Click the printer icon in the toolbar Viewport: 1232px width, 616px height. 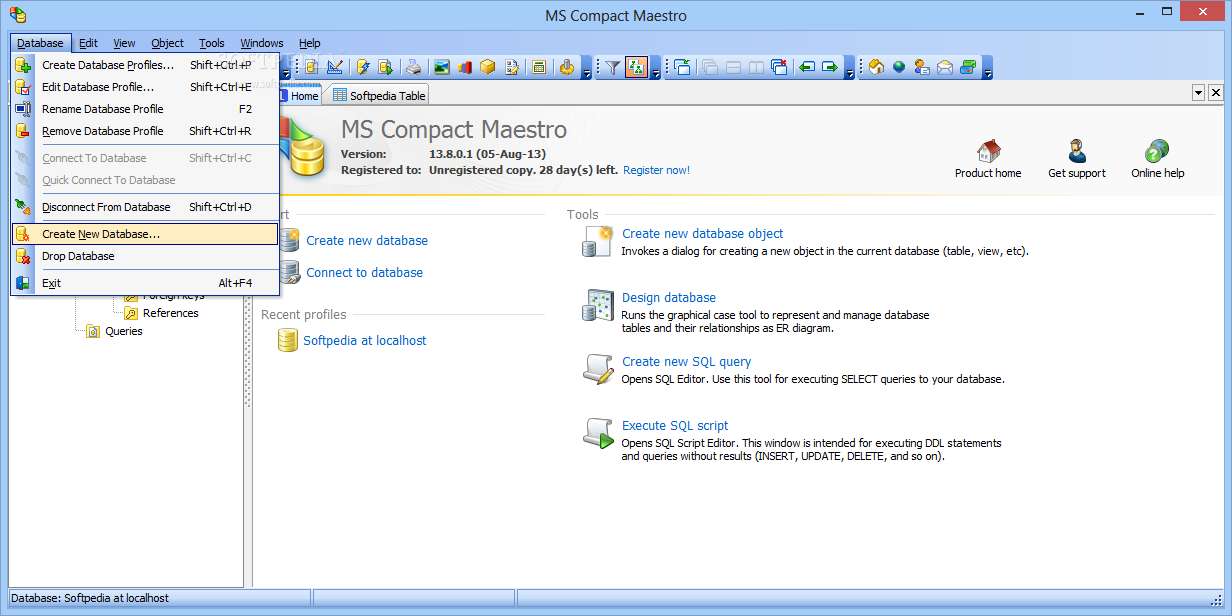(414, 67)
